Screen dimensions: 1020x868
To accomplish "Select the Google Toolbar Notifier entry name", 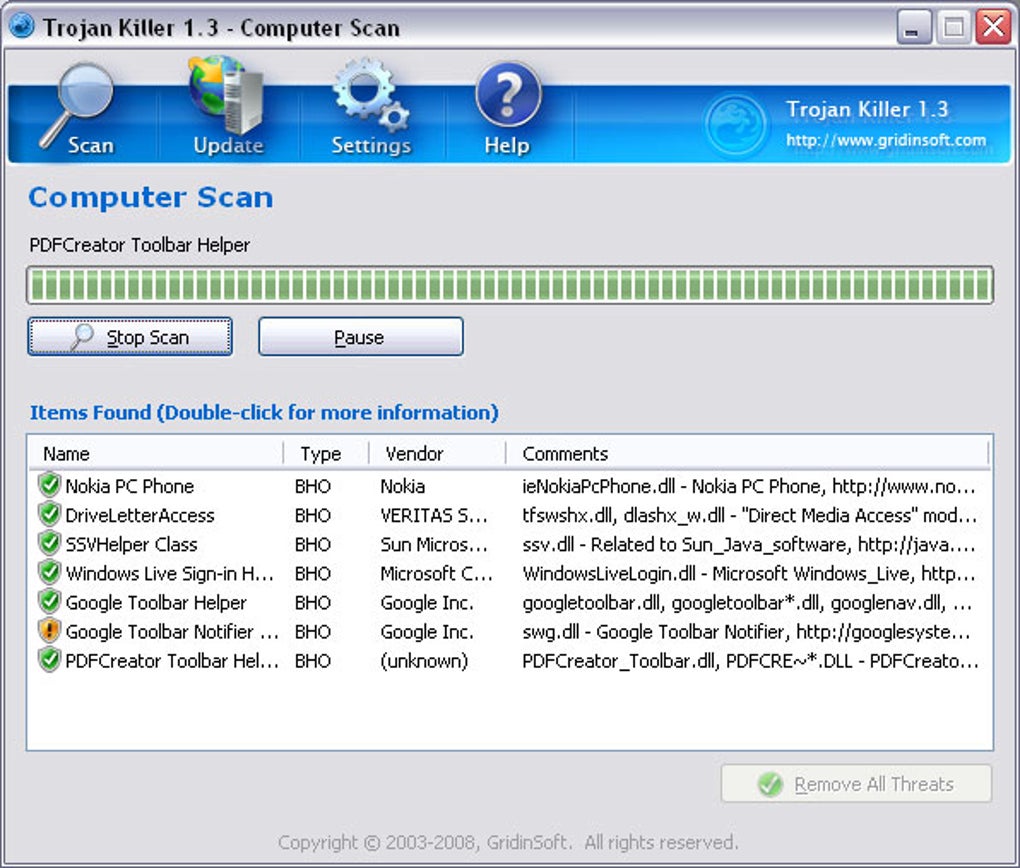I will [172, 631].
